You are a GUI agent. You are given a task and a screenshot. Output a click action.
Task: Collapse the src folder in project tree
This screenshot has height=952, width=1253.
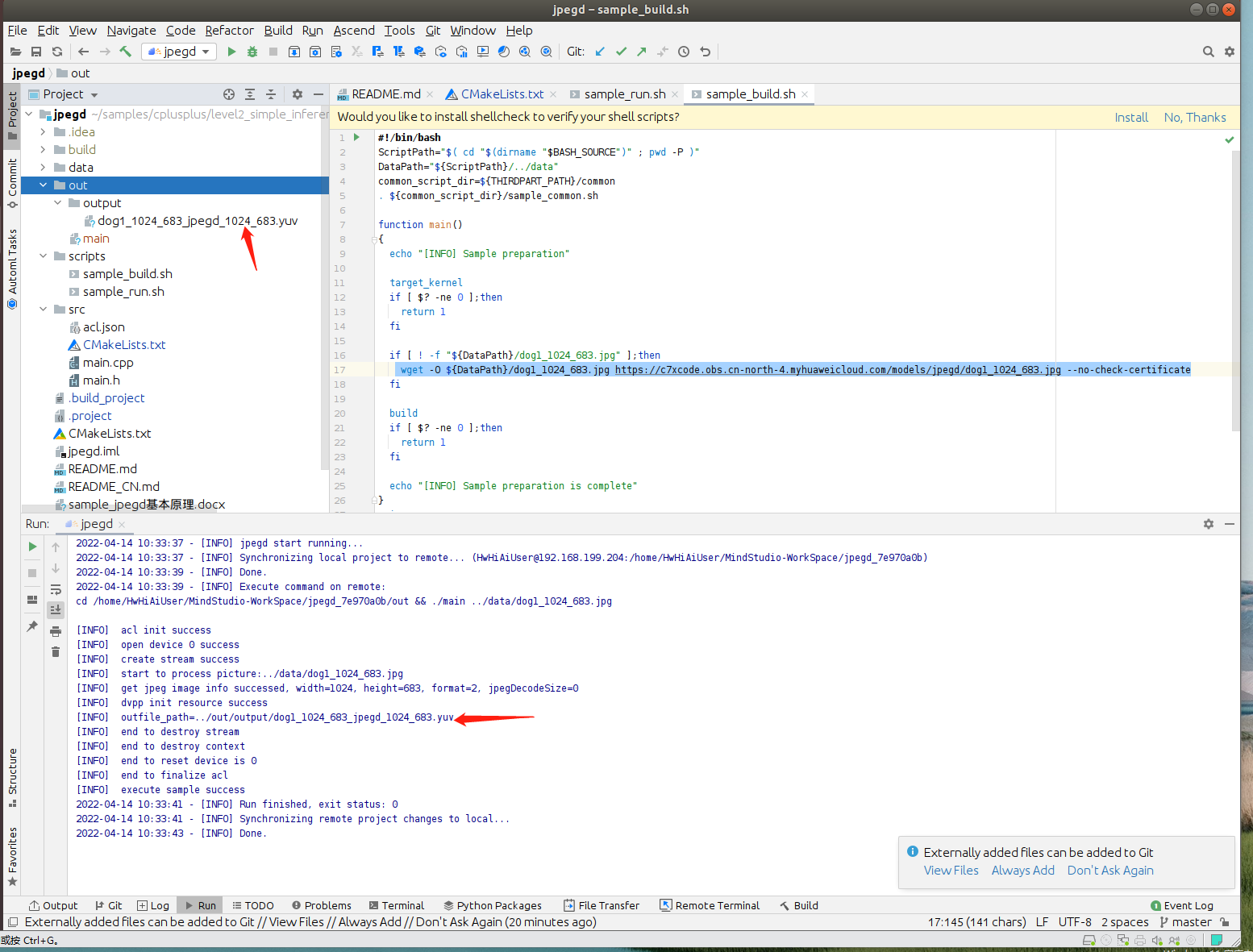tap(43, 310)
